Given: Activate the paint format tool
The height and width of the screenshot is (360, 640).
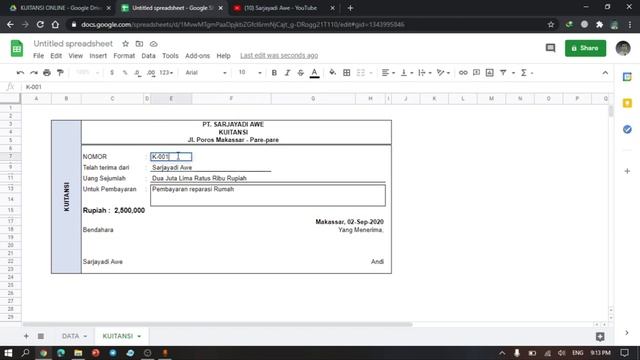Looking at the screenshot, I should point(60,73).
